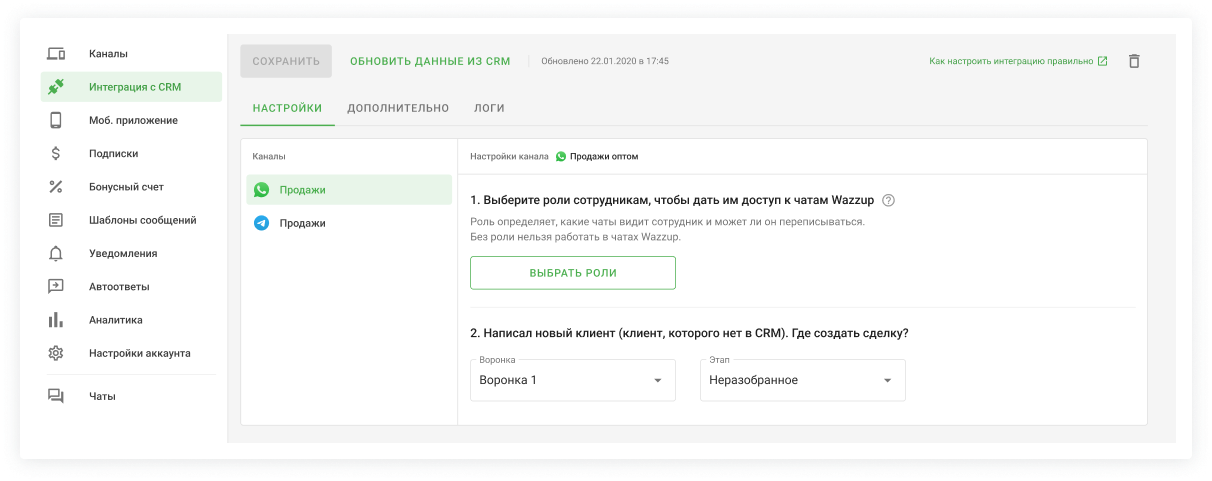
Task: Click the trash delete icon
Action: [x=1133, y=61]
